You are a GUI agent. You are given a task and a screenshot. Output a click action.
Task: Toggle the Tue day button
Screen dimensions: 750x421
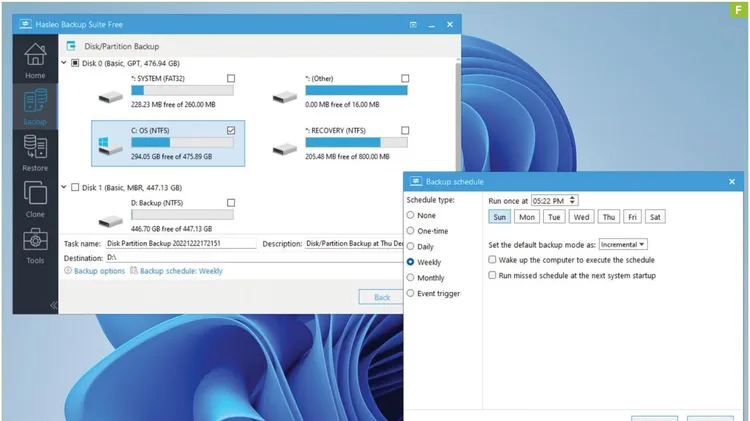pos(554,217)
